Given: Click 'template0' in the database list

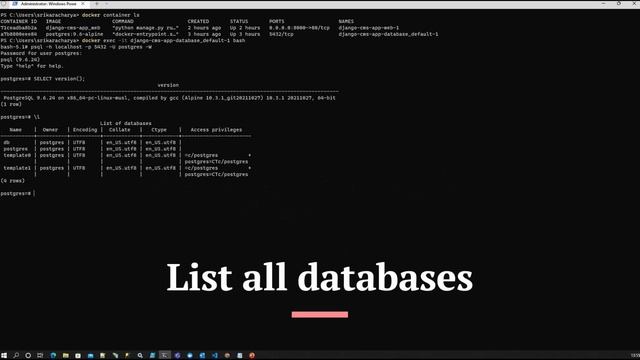Looking at the screenshot, I should tap(17, 155).
